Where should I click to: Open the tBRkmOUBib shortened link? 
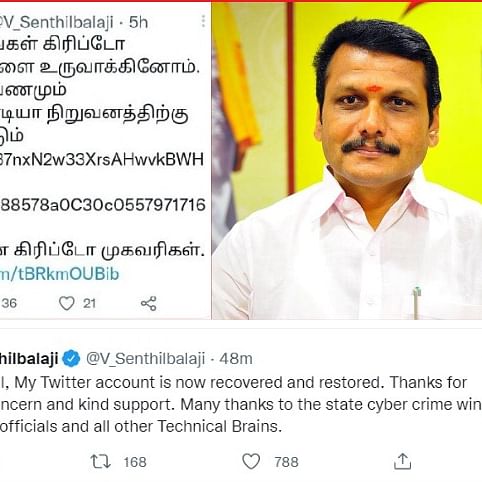tap(59, 274)
